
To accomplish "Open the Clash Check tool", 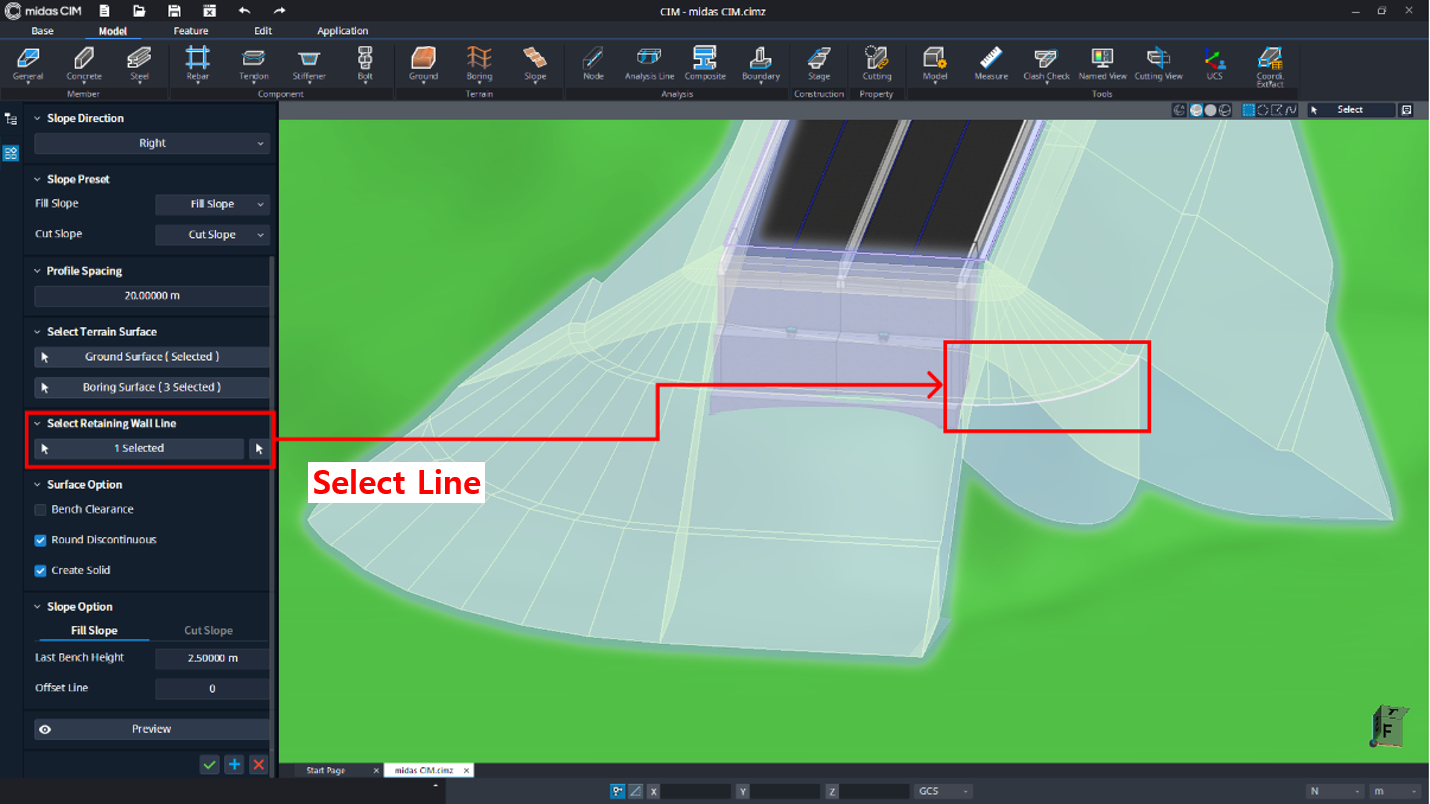I will [1046, 62].
